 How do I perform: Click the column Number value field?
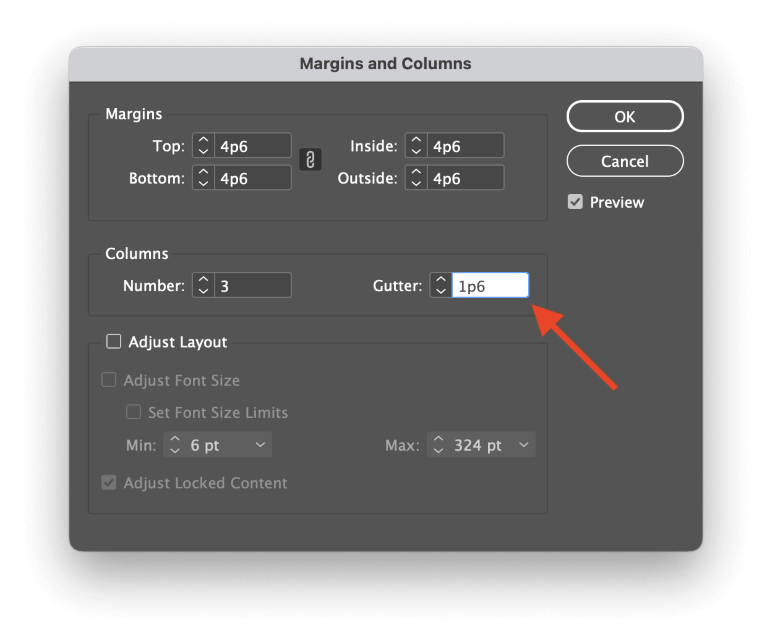point(253,286)
